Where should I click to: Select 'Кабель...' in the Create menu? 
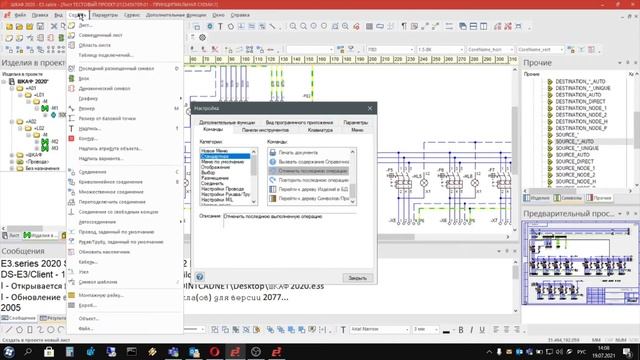tap(88, 262)
